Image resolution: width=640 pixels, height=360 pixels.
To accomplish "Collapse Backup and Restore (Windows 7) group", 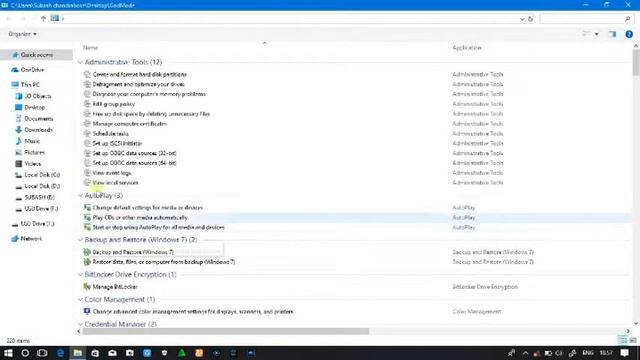I will (x=80, y=240).
